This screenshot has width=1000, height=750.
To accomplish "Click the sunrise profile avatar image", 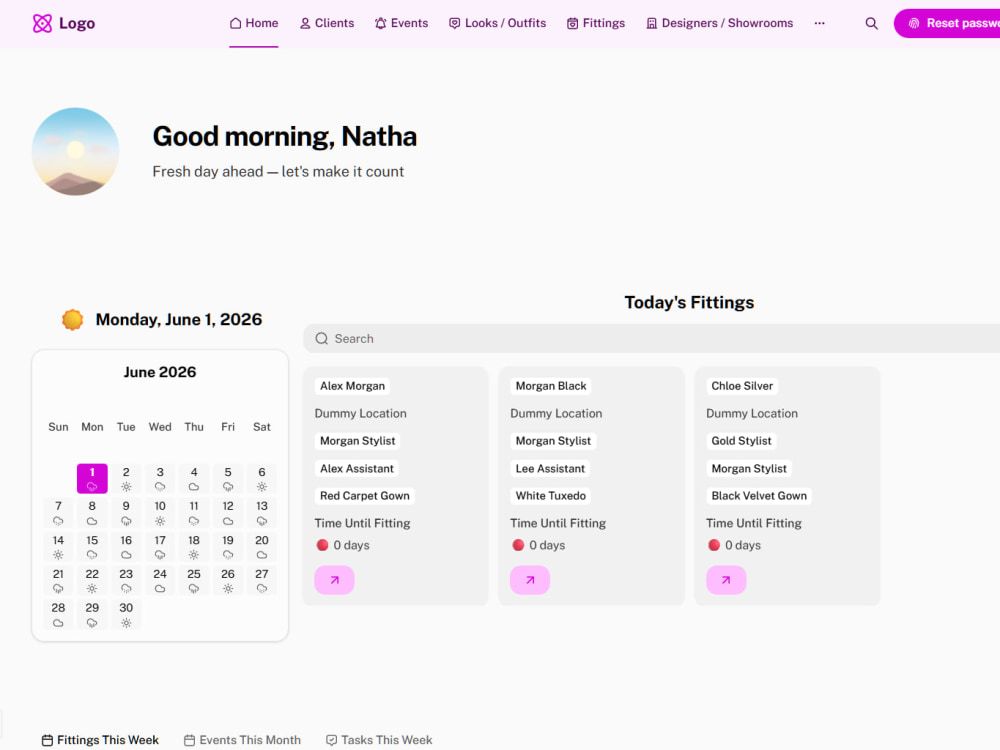I will point(75,151).
